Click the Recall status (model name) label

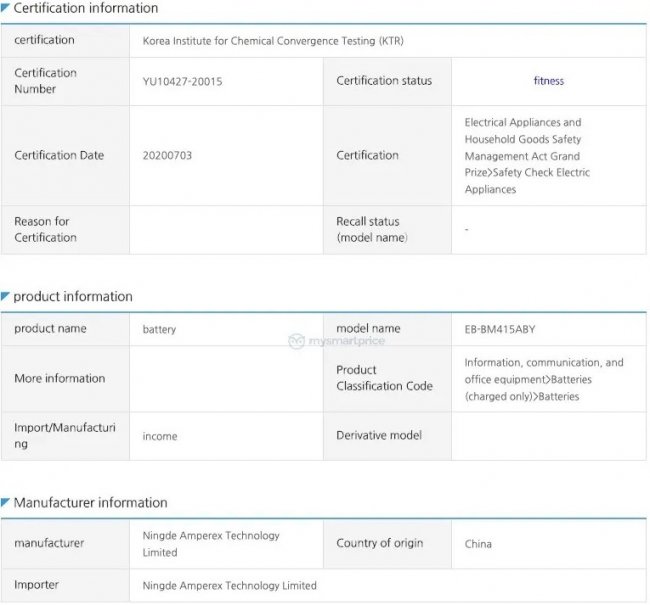coord(368,229)
